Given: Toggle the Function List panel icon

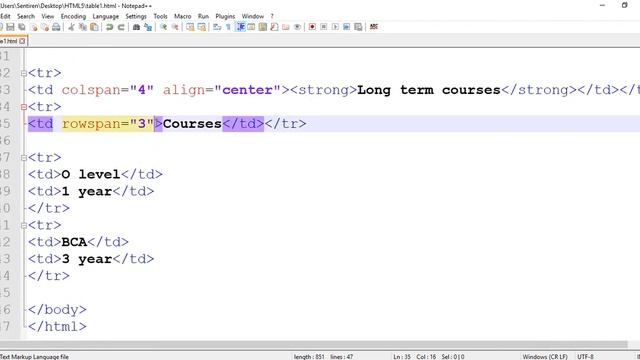Looking at the screenshot, I should (x=274, y=27).
